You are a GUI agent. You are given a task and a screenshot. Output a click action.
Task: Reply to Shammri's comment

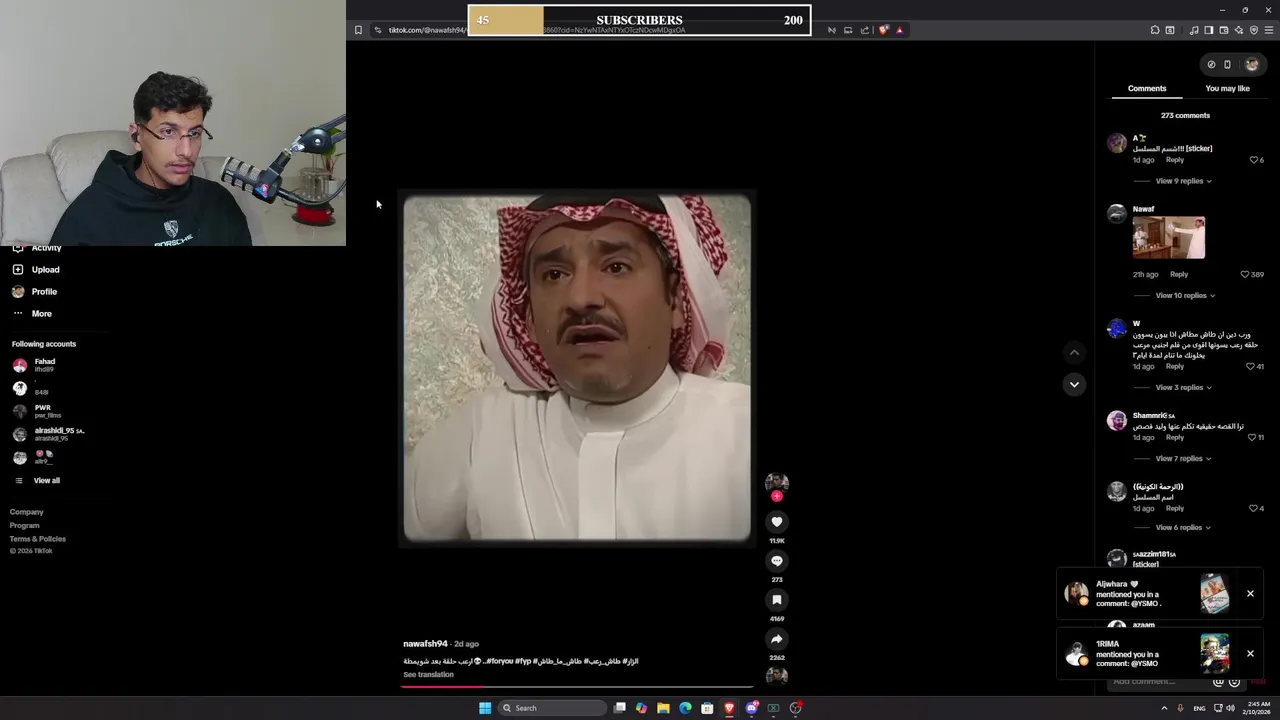point(1175,437)
